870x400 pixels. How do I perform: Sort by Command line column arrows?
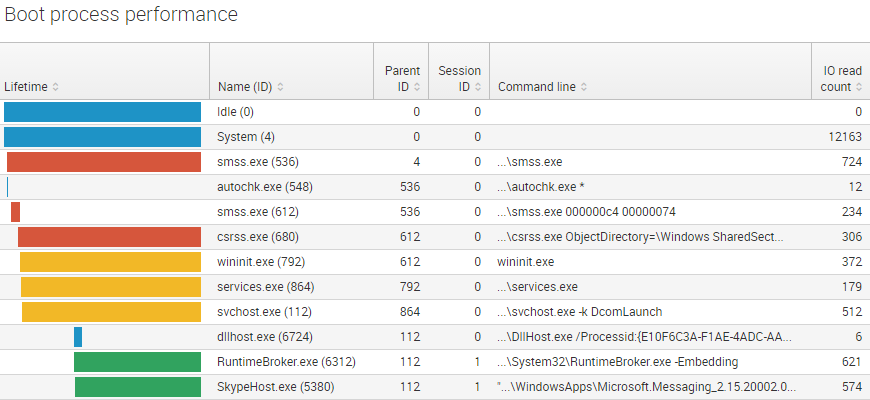[x=583, y=87]
